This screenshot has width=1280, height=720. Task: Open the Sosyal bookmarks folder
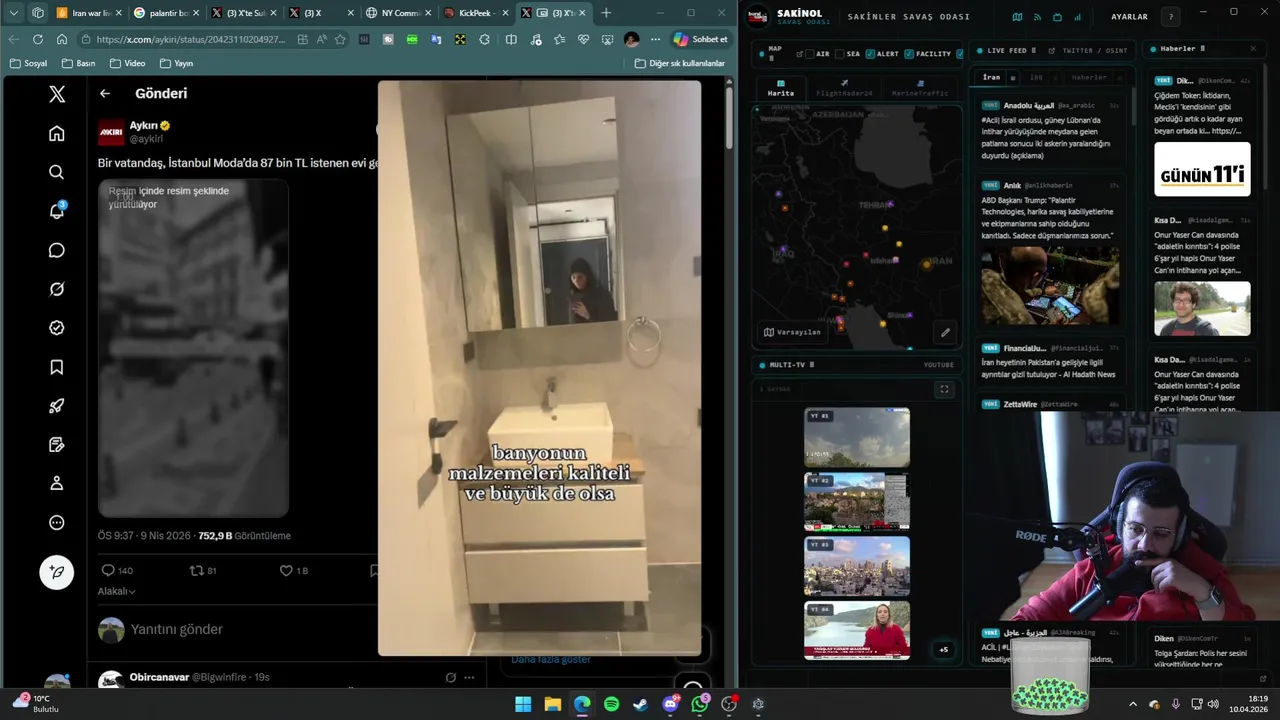[29, 63]
